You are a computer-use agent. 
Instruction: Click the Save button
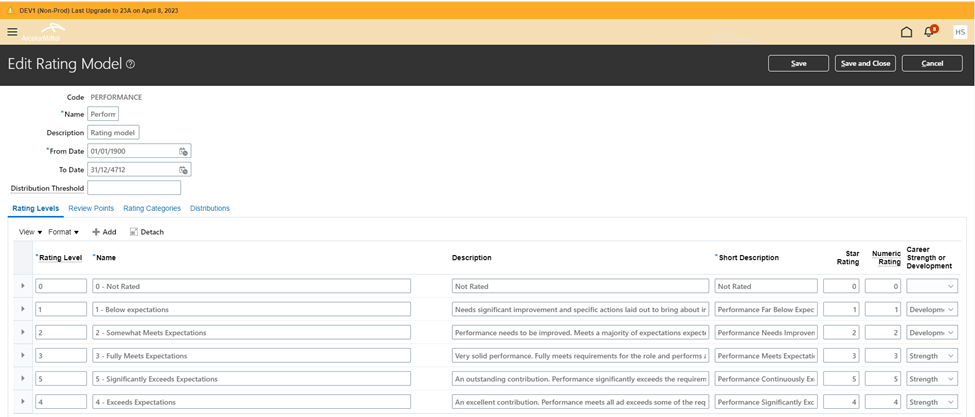798,63
